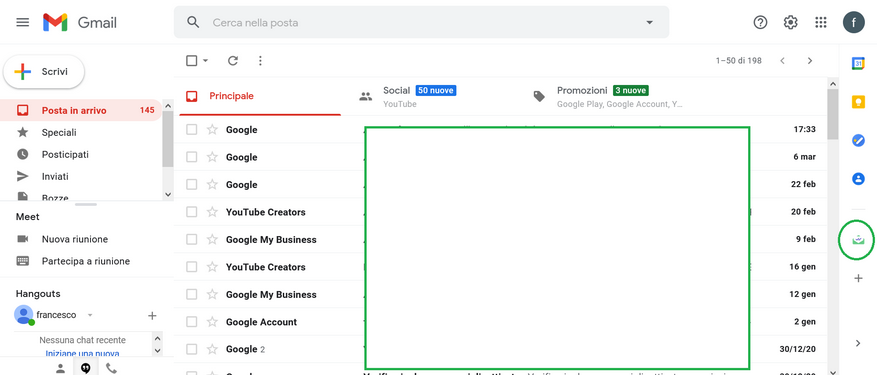Refresh the inbox
877x375 pixels.
pos(233,61)
